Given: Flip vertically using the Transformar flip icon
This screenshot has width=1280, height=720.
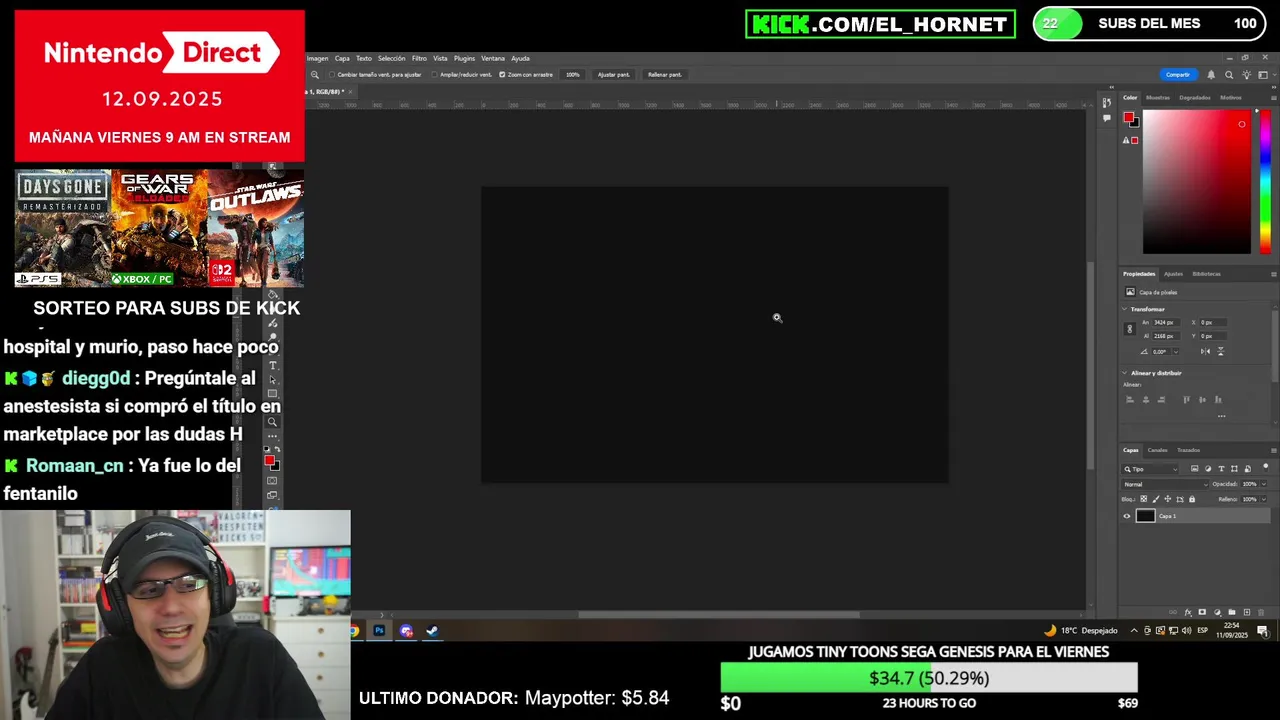Looking at the screenshot, I should coord(1221,352).
